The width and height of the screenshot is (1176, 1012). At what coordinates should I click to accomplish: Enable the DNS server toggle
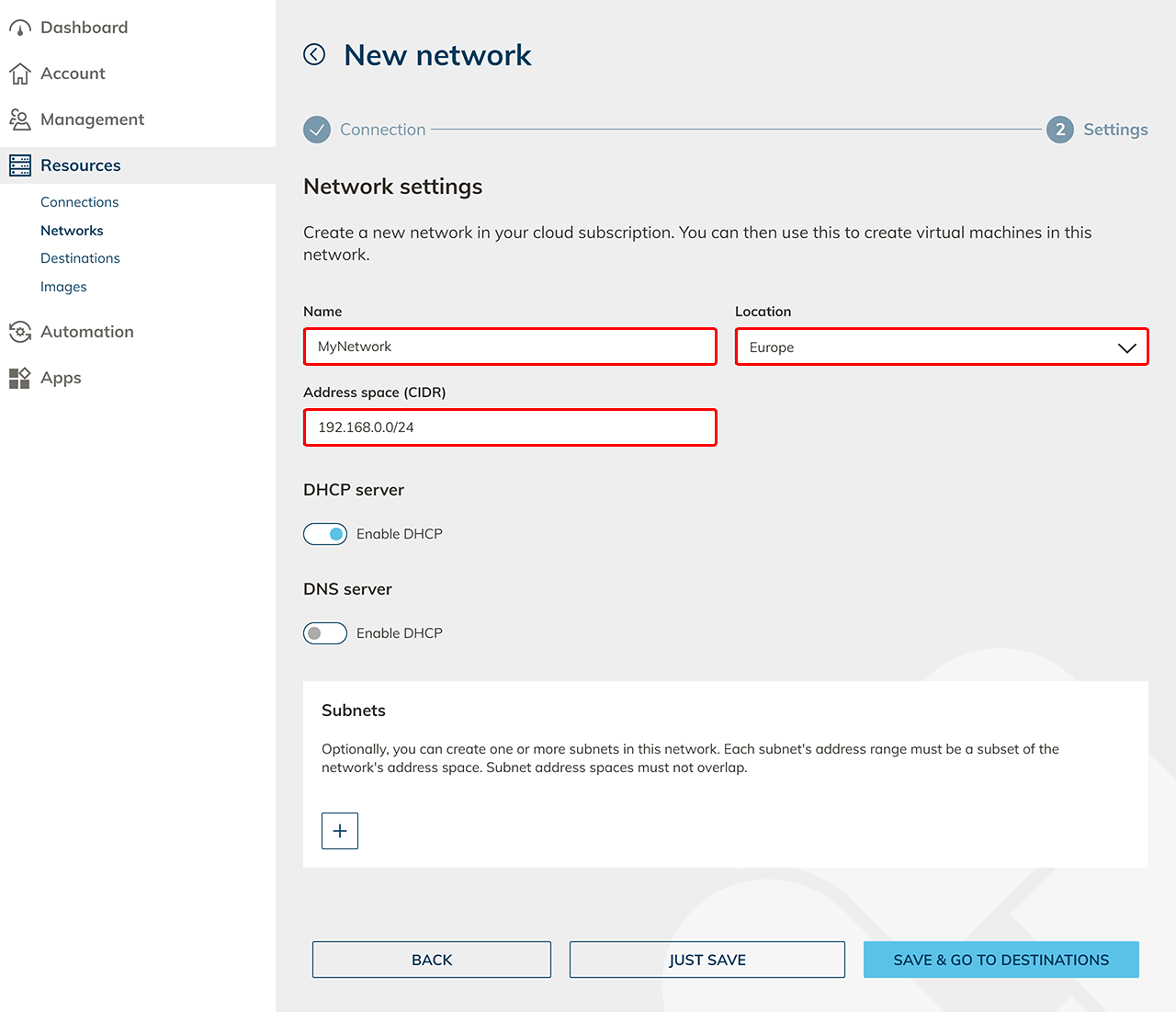325,633
